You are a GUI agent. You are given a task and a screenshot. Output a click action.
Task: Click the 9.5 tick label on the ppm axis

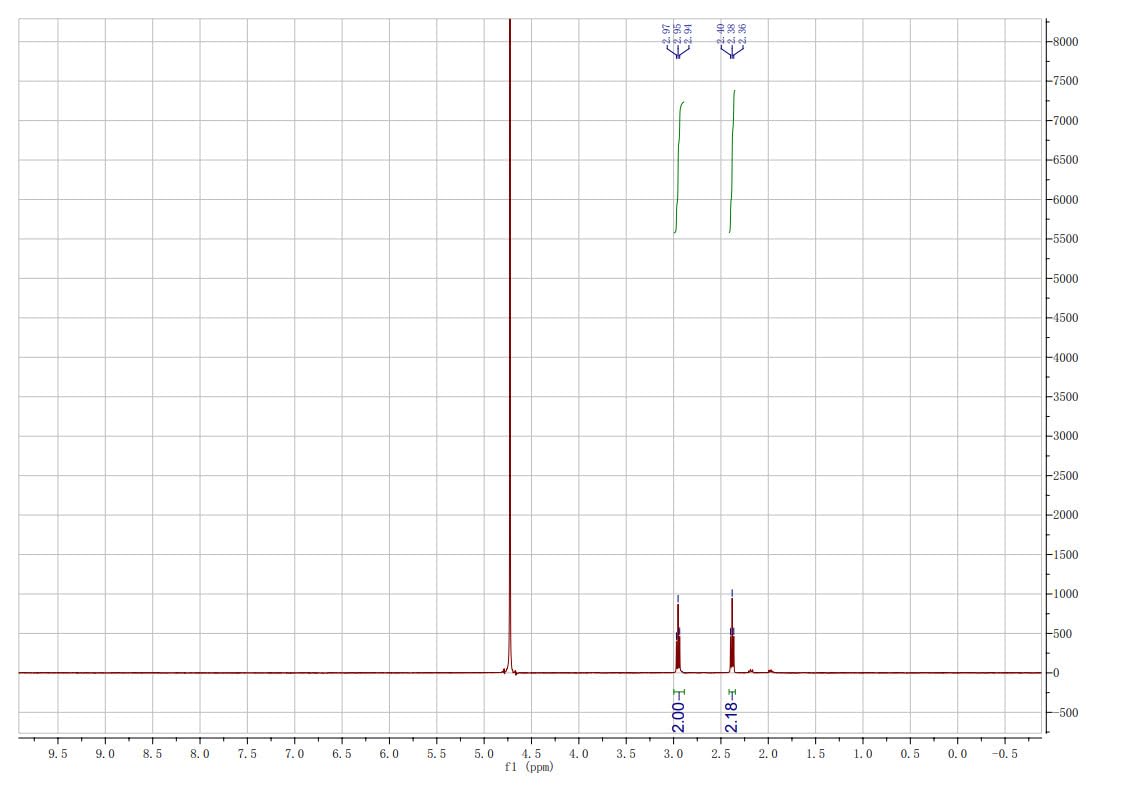[x=58, y=754]
